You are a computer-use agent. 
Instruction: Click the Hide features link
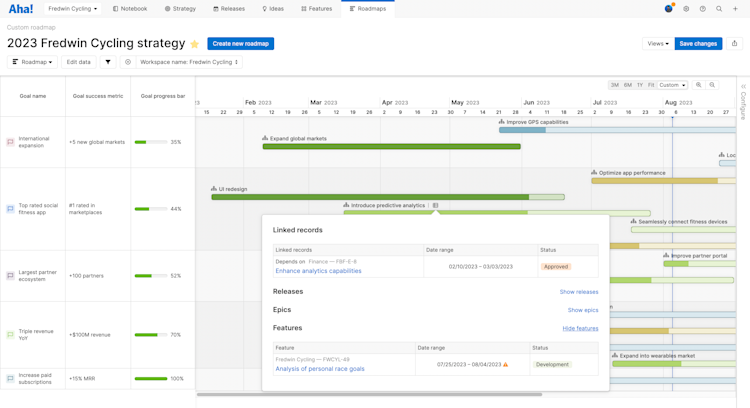[580, 329]
